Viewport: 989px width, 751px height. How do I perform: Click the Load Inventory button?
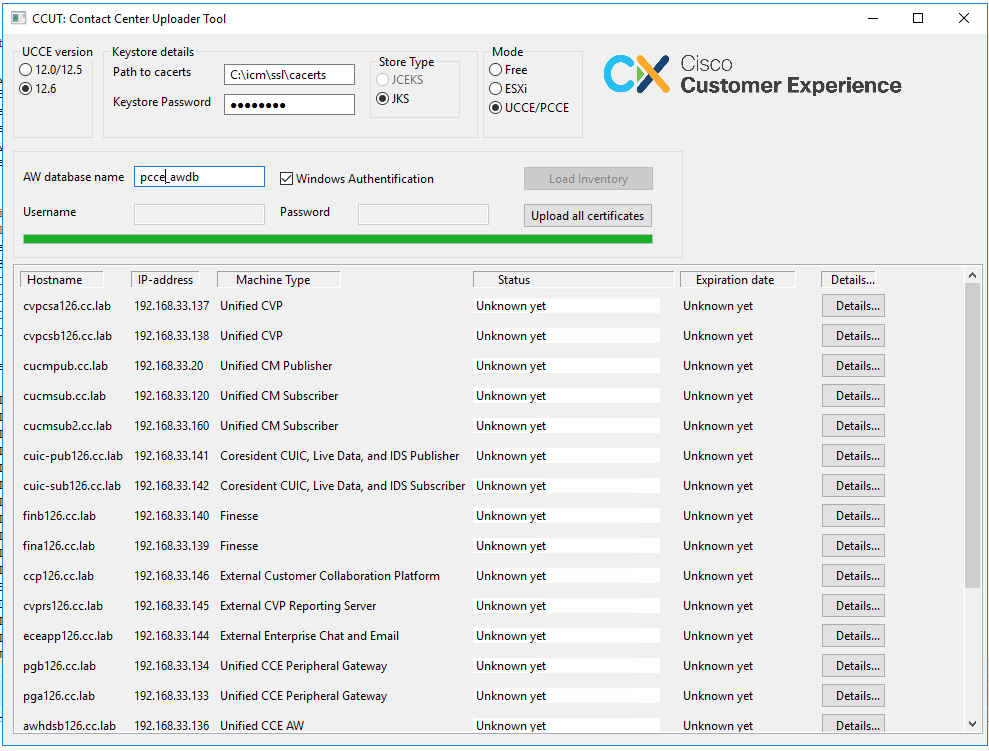point(588,179)
